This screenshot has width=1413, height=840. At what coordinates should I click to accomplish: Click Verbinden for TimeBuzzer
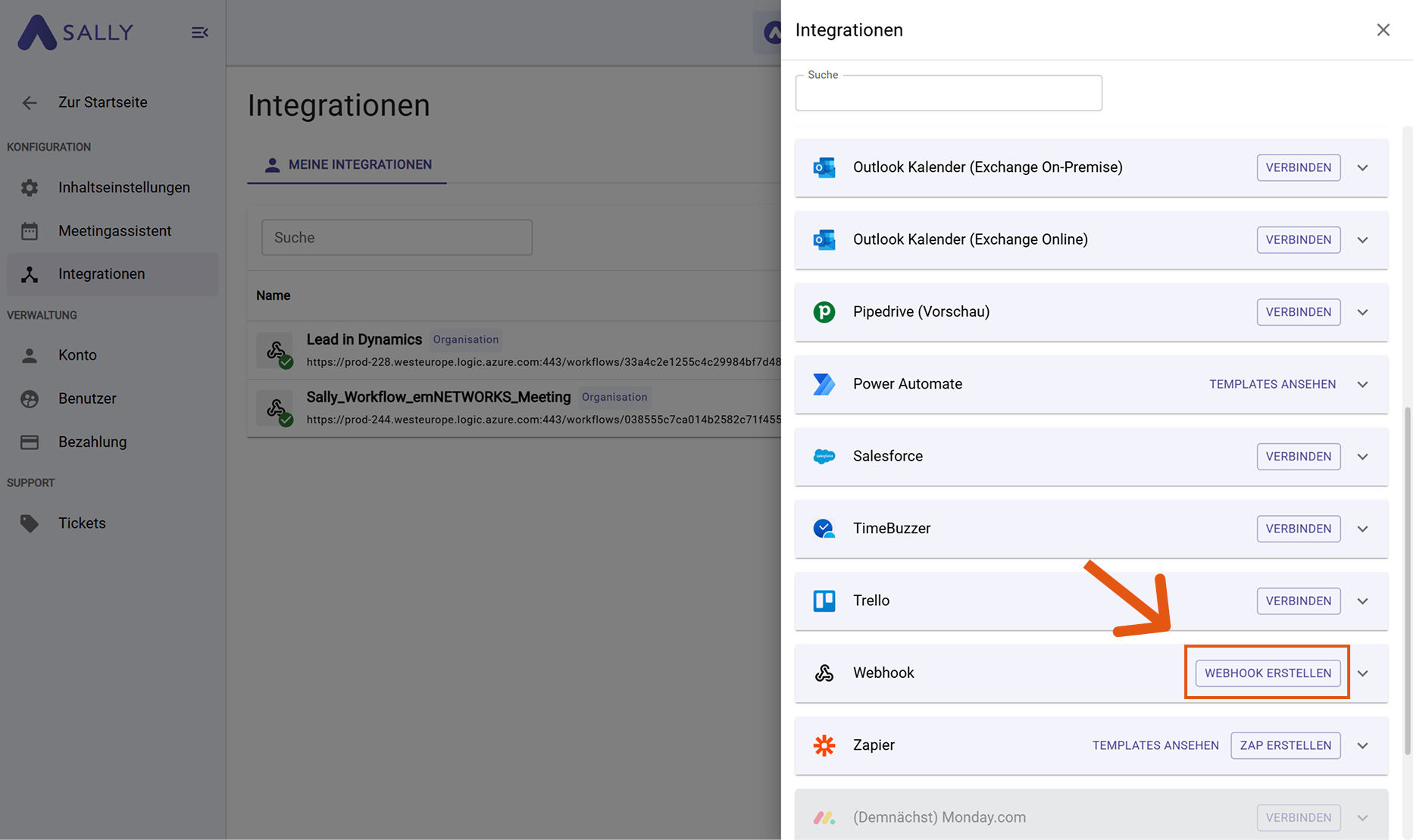pos(1299,529)
